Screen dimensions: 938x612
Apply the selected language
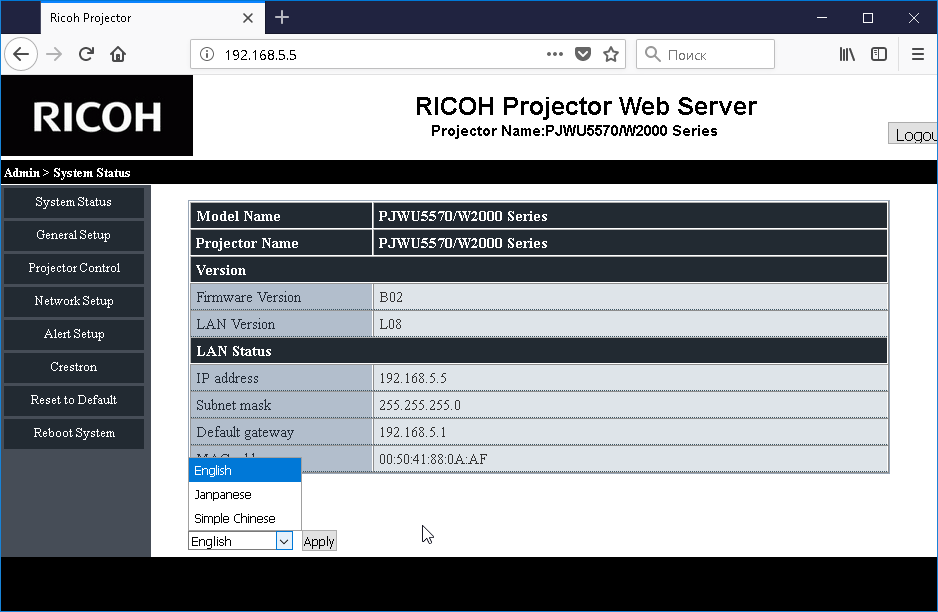click(x=319, y=541)
